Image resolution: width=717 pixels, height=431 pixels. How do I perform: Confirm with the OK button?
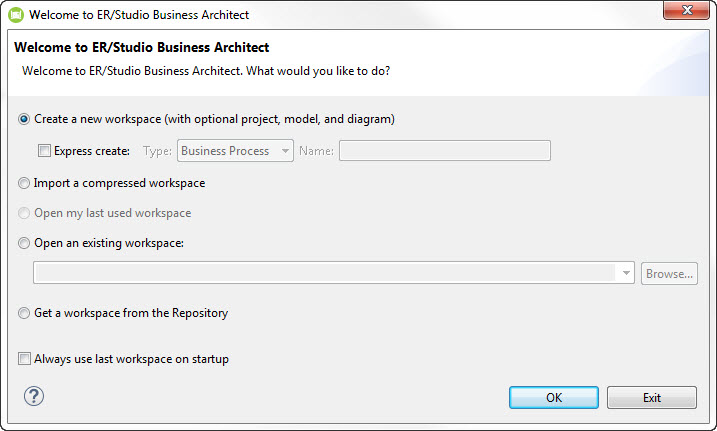point(554,398)
